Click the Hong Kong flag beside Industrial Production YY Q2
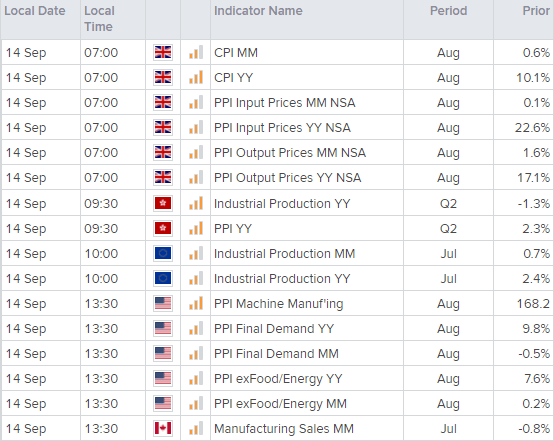Screen dimensions: 554x441 pos(163,204)
